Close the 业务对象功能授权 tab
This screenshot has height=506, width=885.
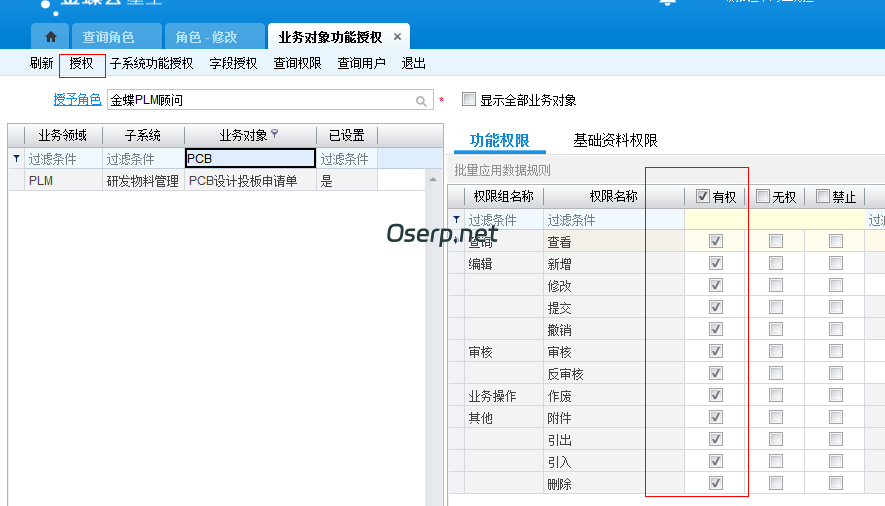pos(397,37)
